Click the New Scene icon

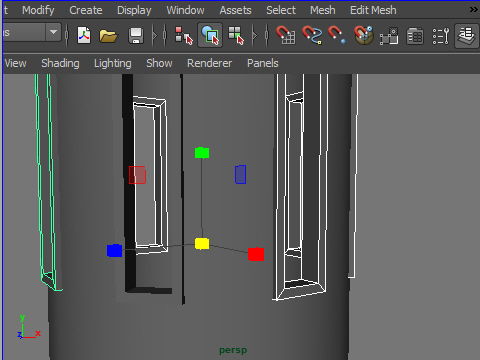(x=84, y=35)
